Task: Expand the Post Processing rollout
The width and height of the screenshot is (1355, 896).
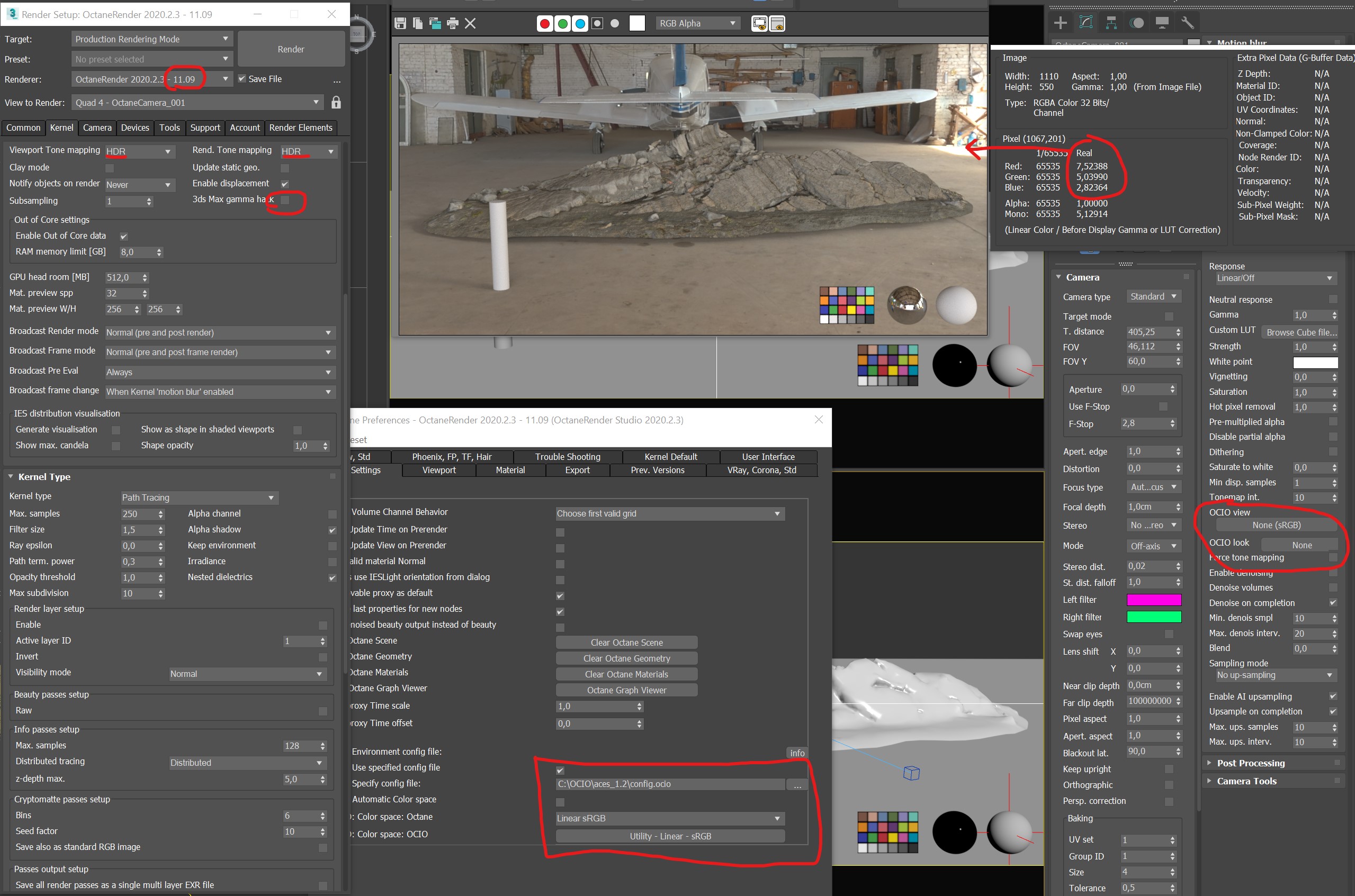Action: pos(1250,763)
